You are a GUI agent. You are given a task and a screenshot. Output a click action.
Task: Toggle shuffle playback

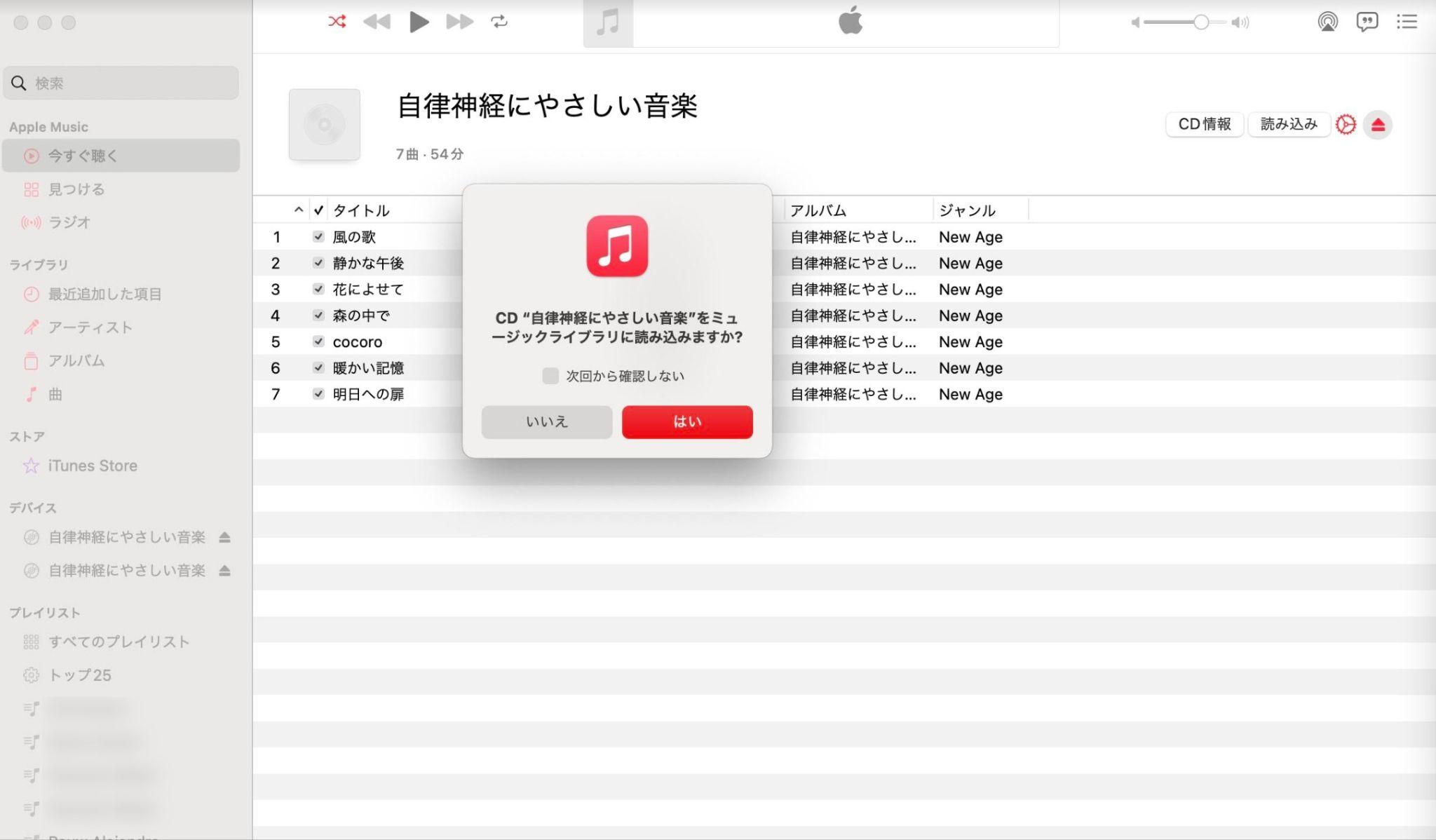337,22
